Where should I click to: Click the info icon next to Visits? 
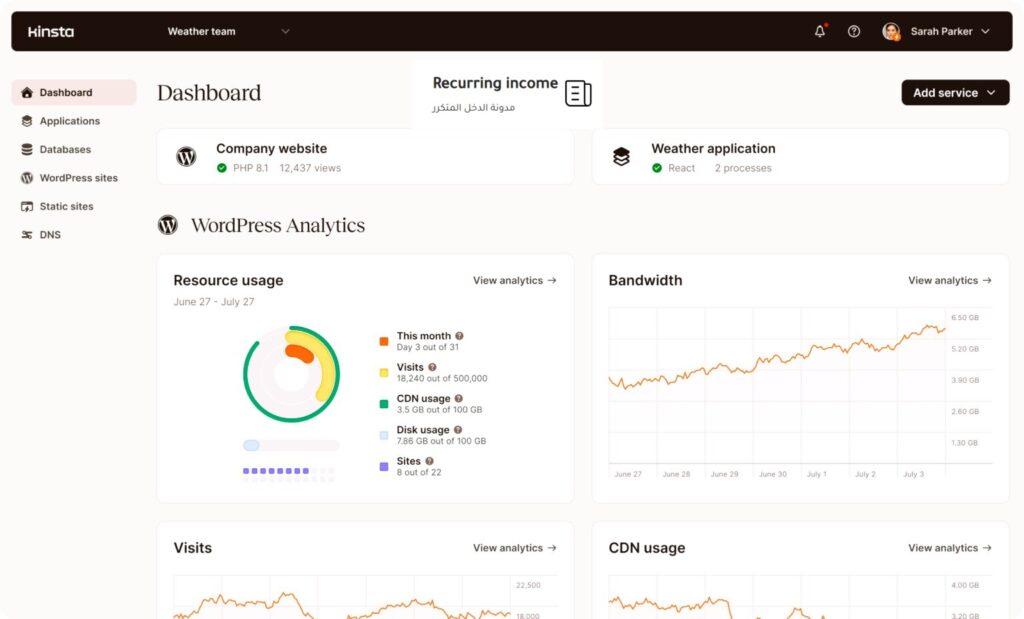coord(432,367)
